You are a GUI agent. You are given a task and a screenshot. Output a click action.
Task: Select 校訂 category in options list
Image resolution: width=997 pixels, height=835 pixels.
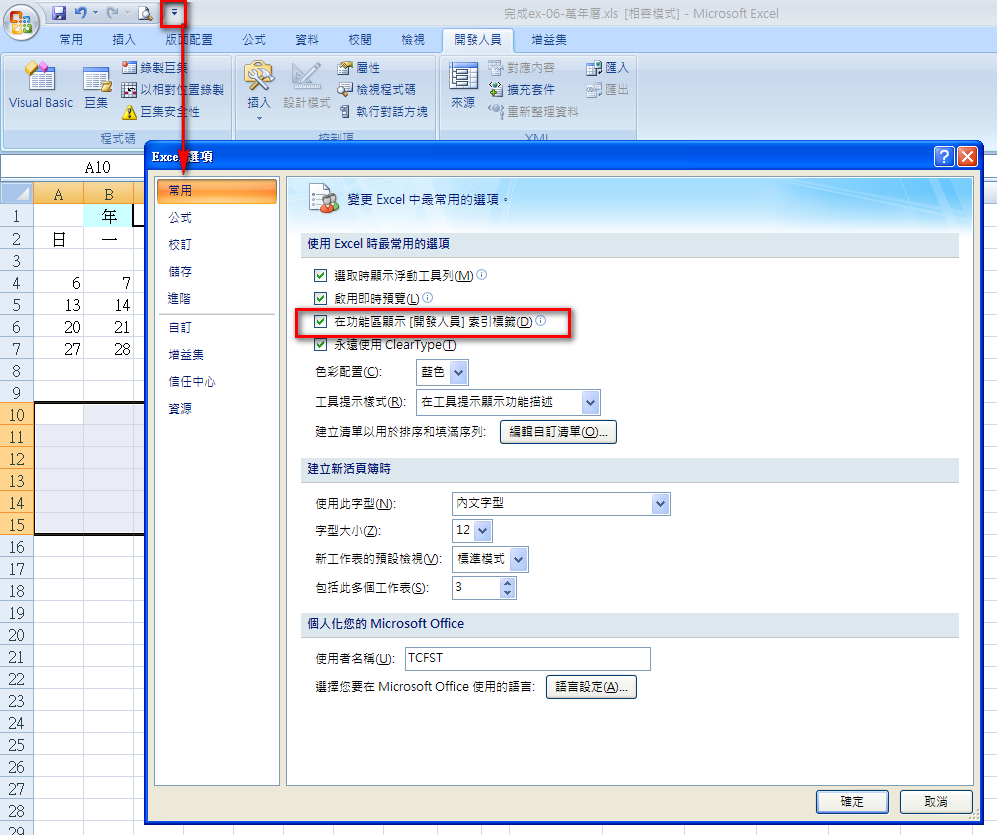pyautogui.click(x=216, y=244)
